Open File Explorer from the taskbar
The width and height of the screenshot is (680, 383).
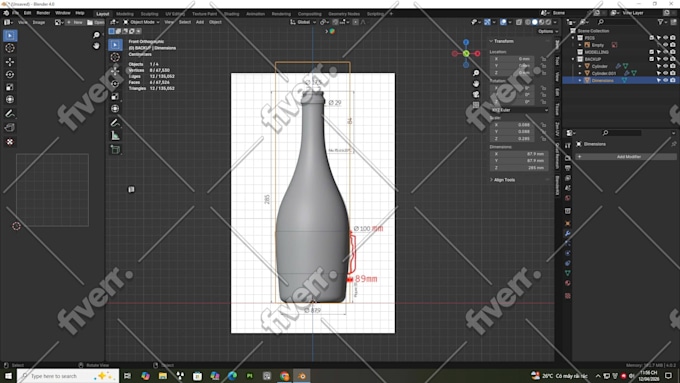pyautogui.click(x=163, y=376)
